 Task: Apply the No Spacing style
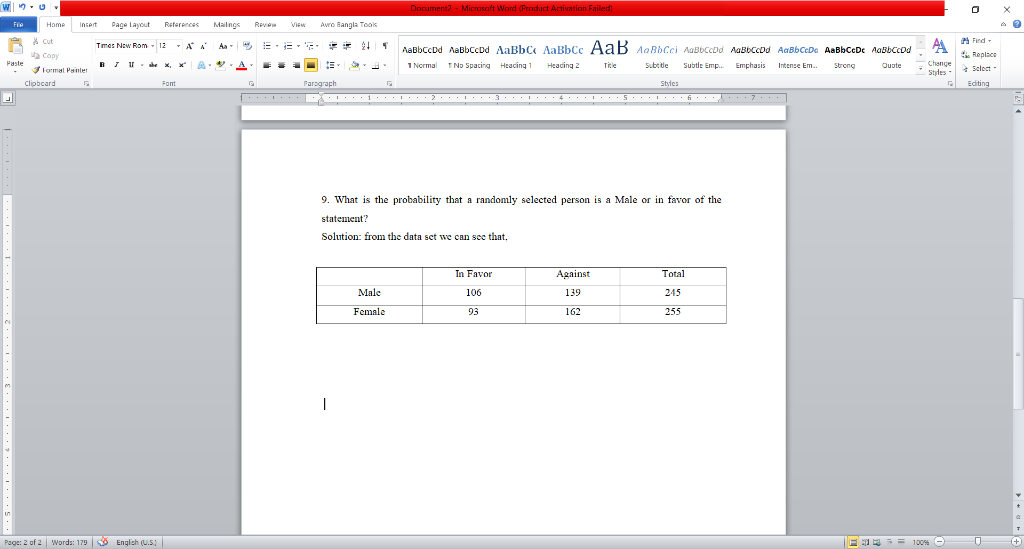click(x=469, y=56)
